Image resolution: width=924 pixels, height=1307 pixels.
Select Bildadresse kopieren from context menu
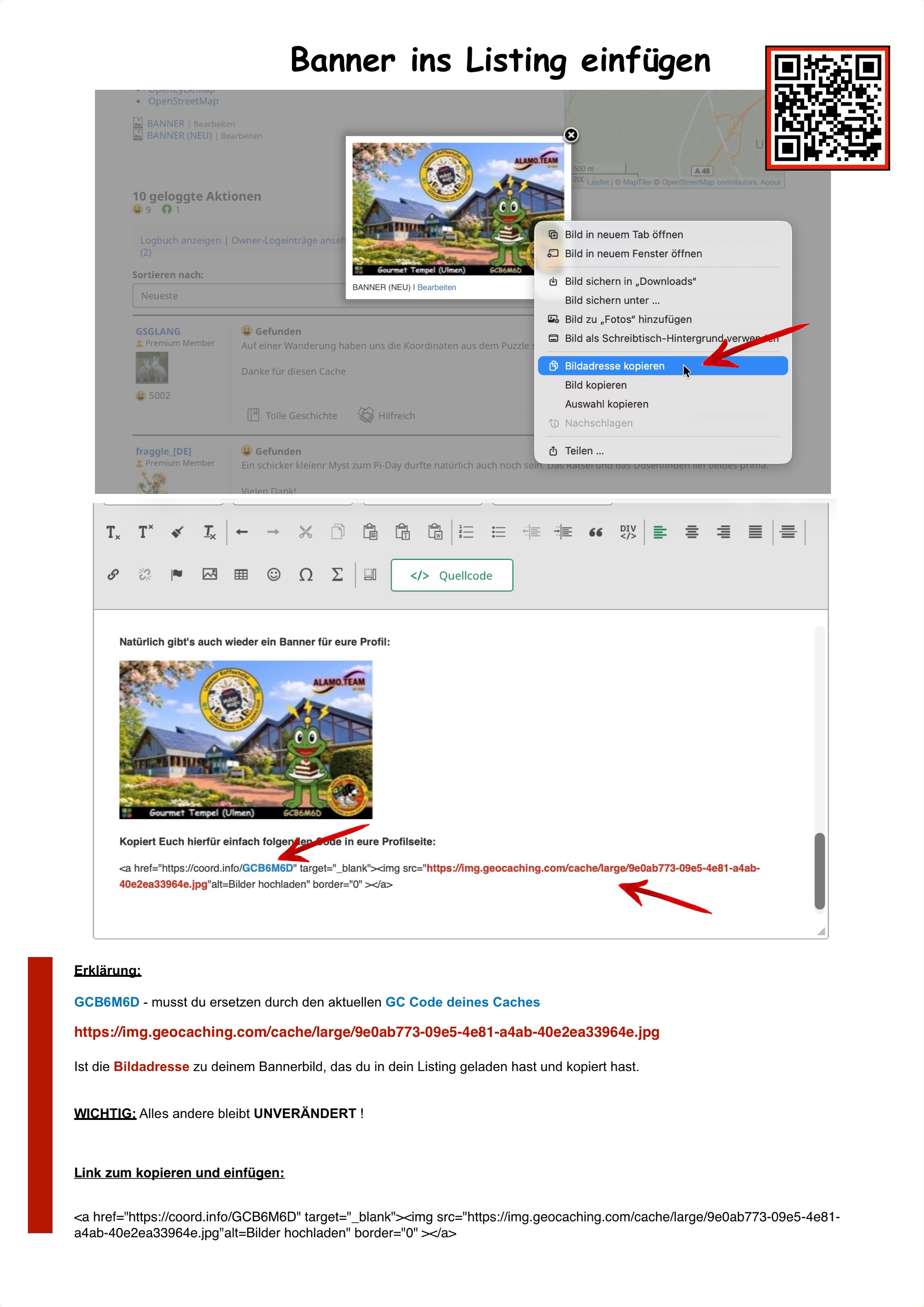click(614, 366)
